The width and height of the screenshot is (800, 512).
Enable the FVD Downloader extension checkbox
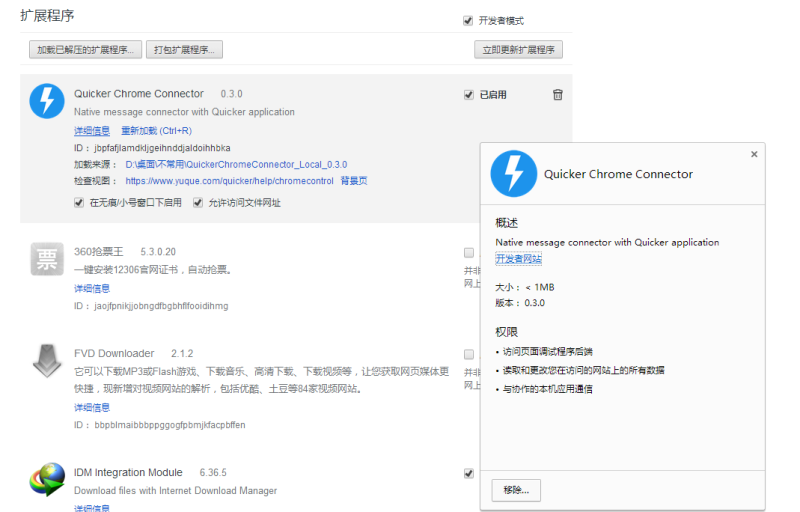[469, 354]
